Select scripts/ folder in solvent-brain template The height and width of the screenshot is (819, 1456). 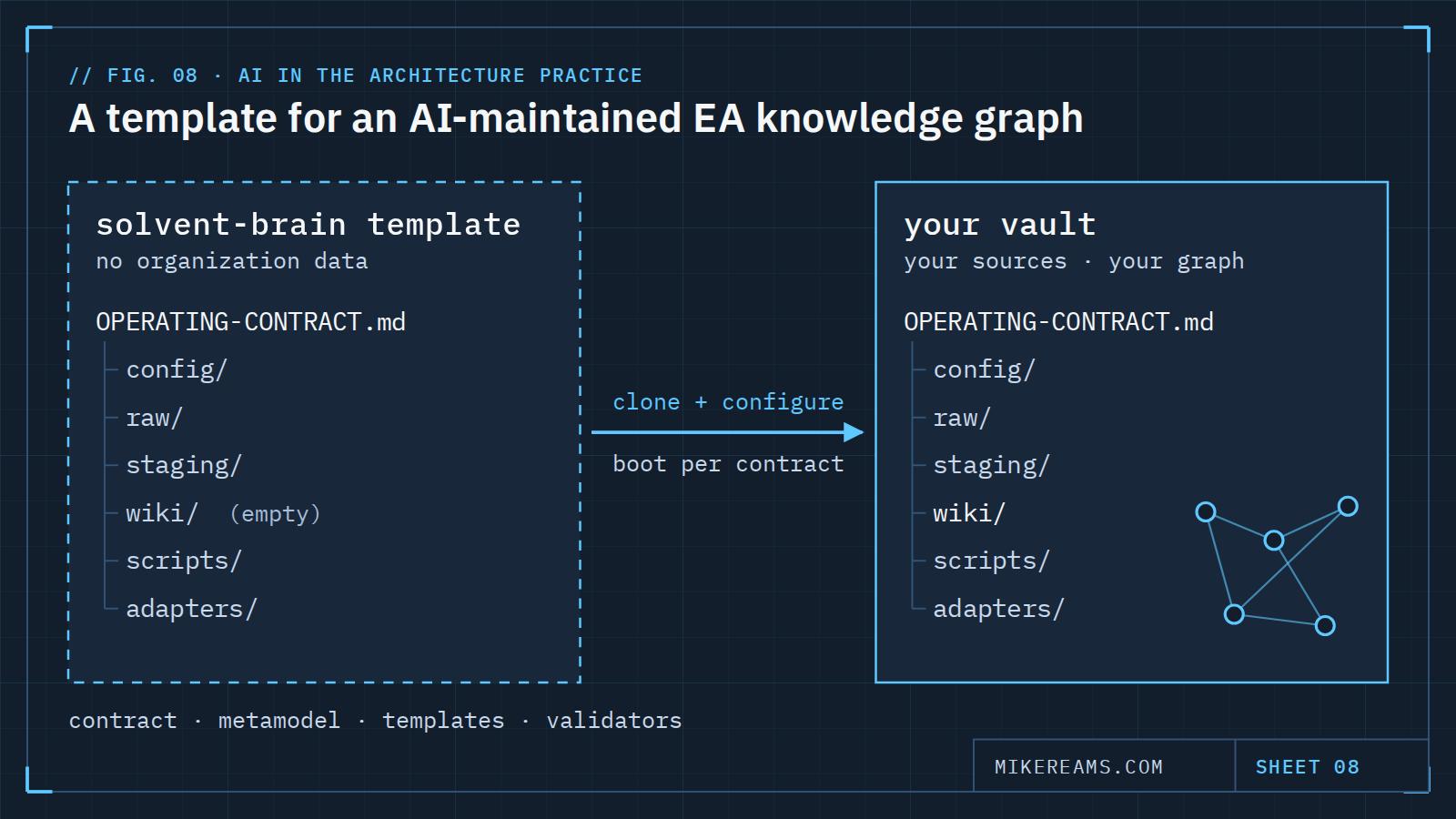[184, 561]
